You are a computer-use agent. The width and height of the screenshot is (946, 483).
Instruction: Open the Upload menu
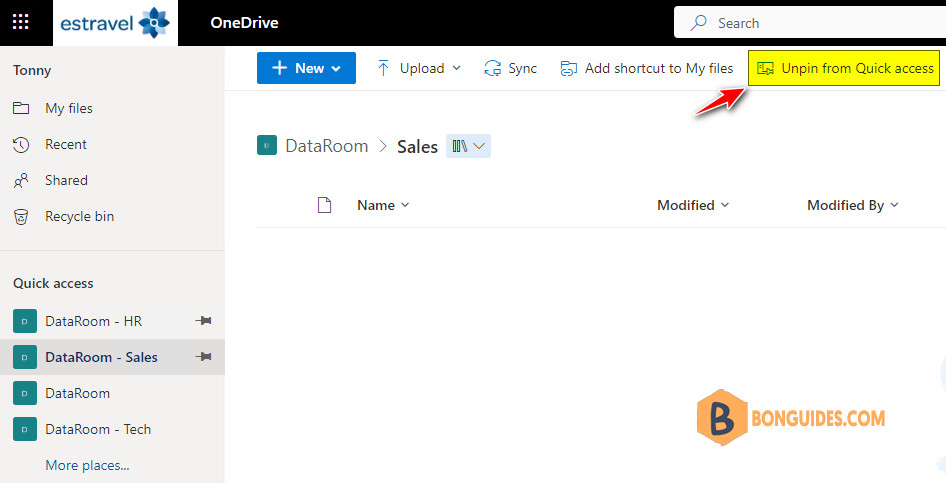[x=419, y=68]
